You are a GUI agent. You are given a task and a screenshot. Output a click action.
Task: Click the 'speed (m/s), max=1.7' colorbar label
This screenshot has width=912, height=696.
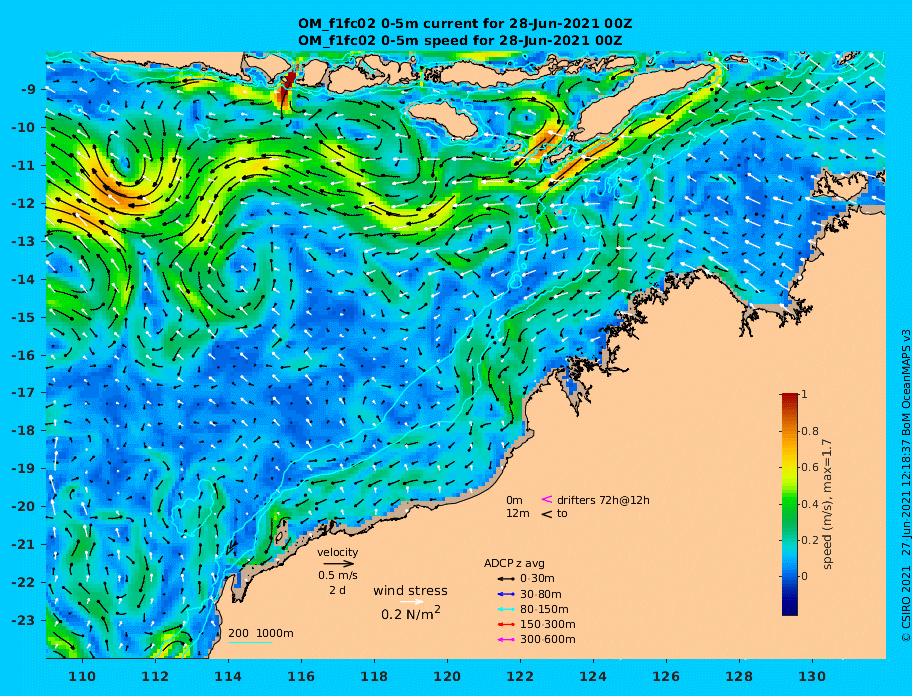tap(826, 504)
